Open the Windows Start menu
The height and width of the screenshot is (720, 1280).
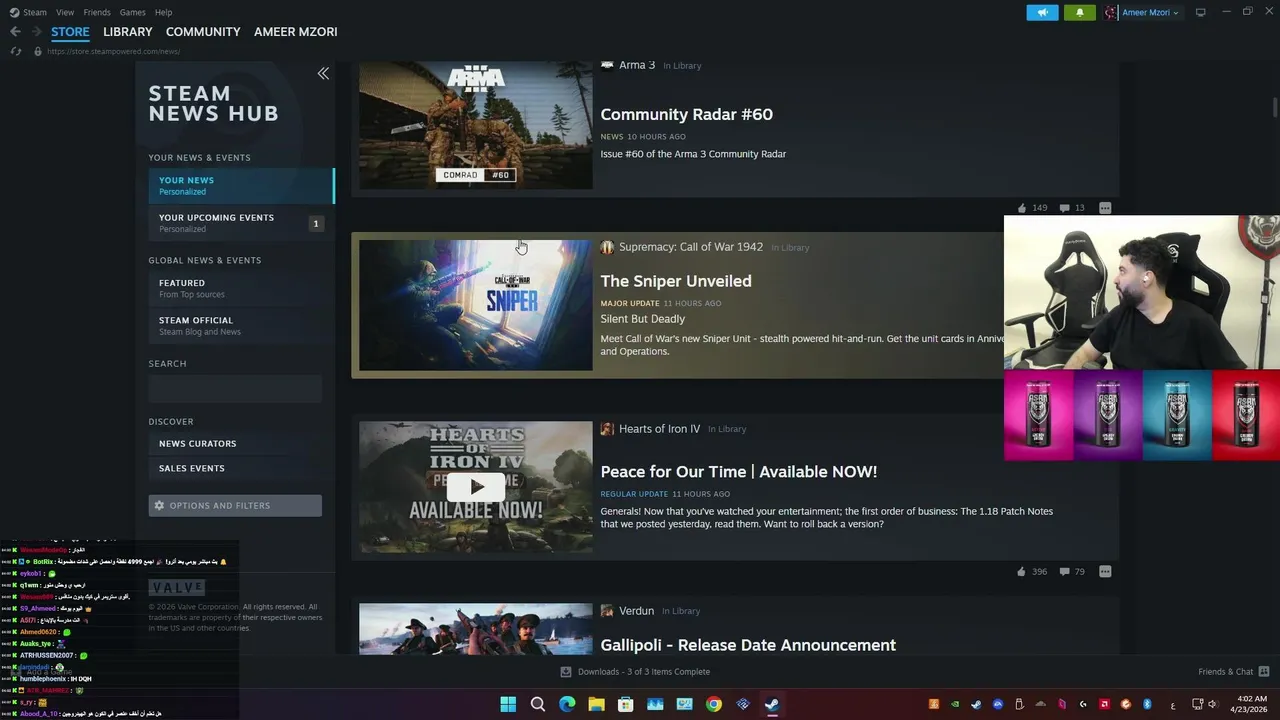(x=508, y=704)
